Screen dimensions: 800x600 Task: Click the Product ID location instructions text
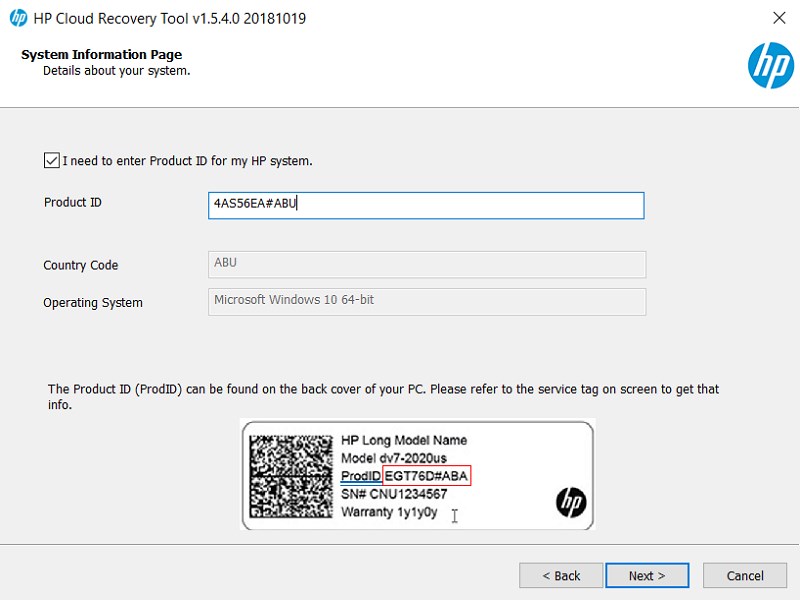click(383, 396)
